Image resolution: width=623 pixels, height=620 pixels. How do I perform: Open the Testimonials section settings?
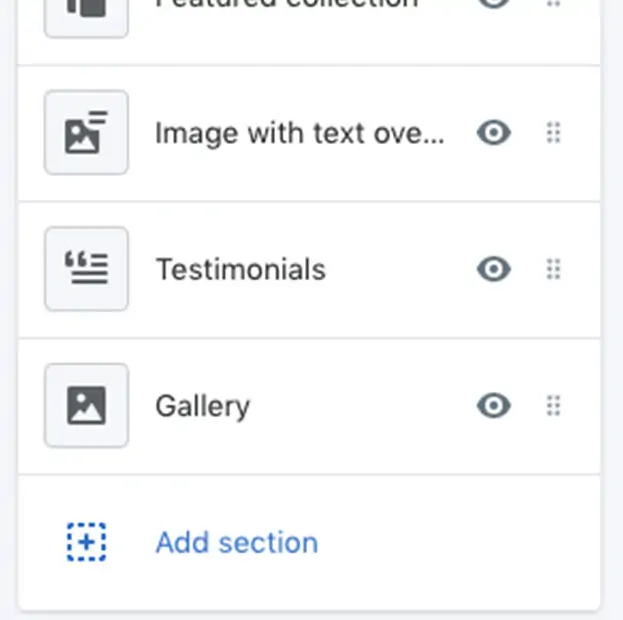241,269
